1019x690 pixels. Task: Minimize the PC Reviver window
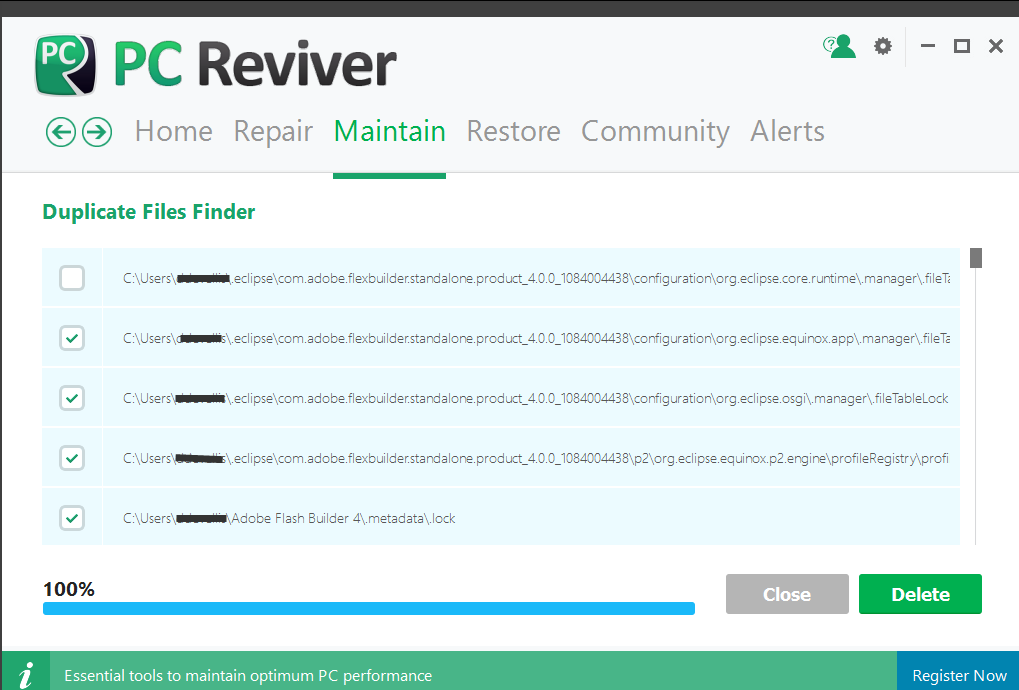(928, 46)
